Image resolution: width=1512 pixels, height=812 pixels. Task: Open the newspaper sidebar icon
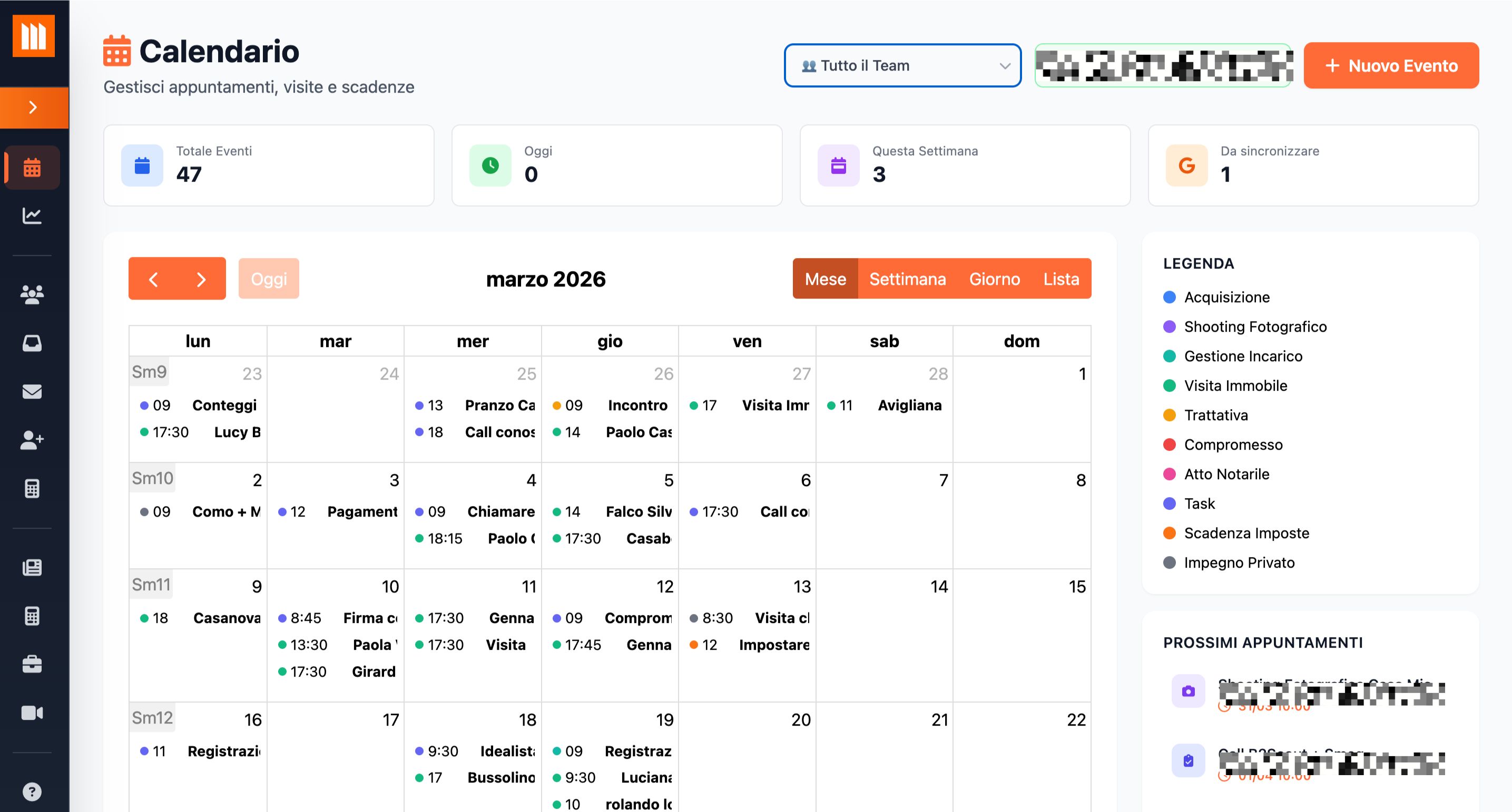32,567
